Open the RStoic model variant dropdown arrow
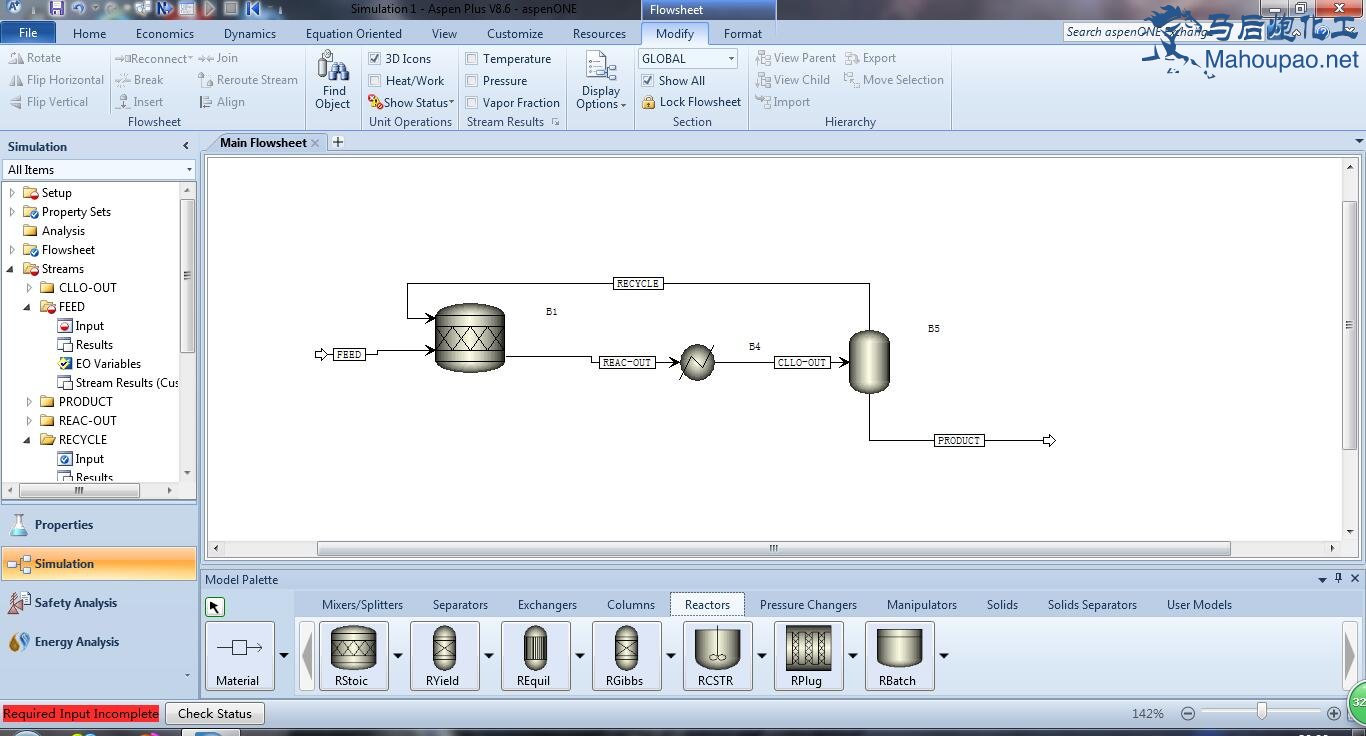The image size is (1366, 736). coord(397,656)
